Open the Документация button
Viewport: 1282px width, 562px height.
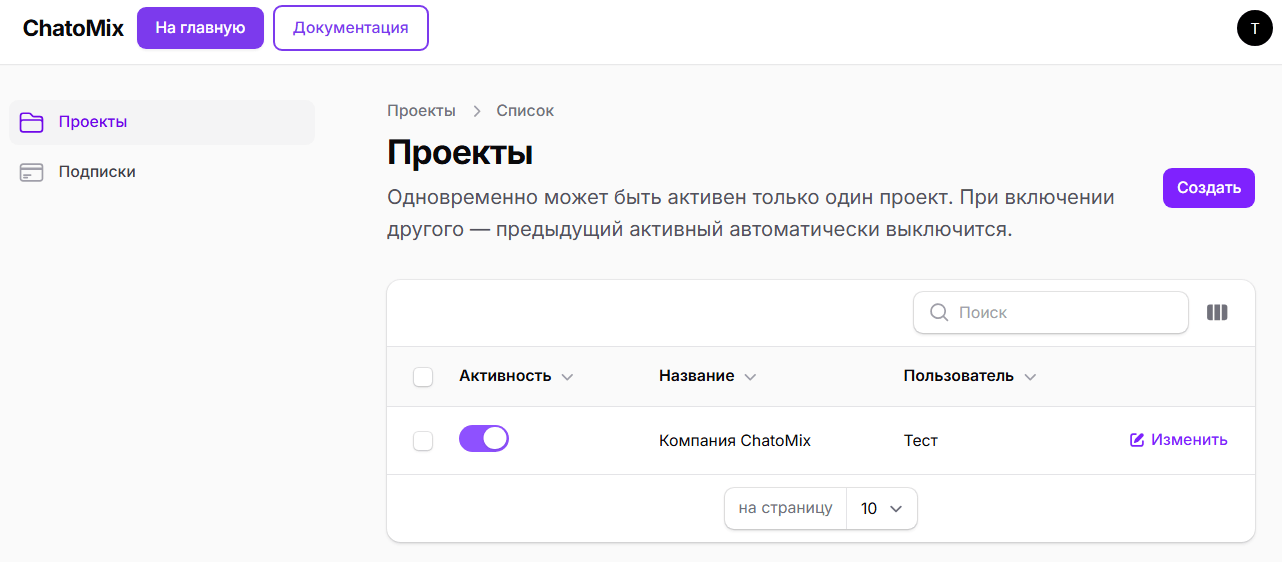[351, 28]
